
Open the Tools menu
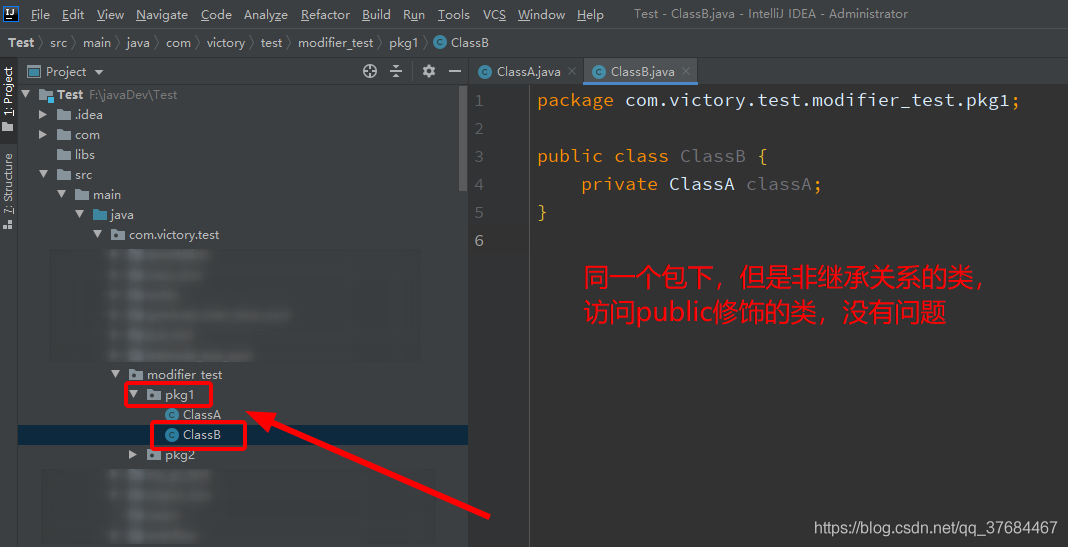point(454,14)
